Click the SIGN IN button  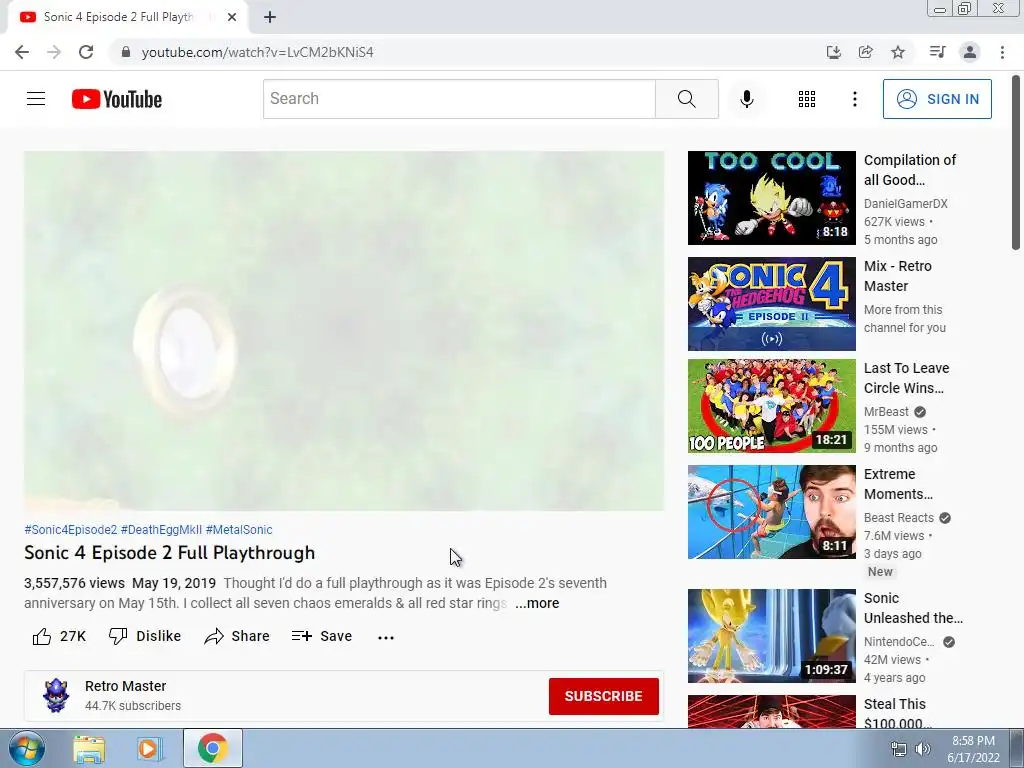click(937, 99)
